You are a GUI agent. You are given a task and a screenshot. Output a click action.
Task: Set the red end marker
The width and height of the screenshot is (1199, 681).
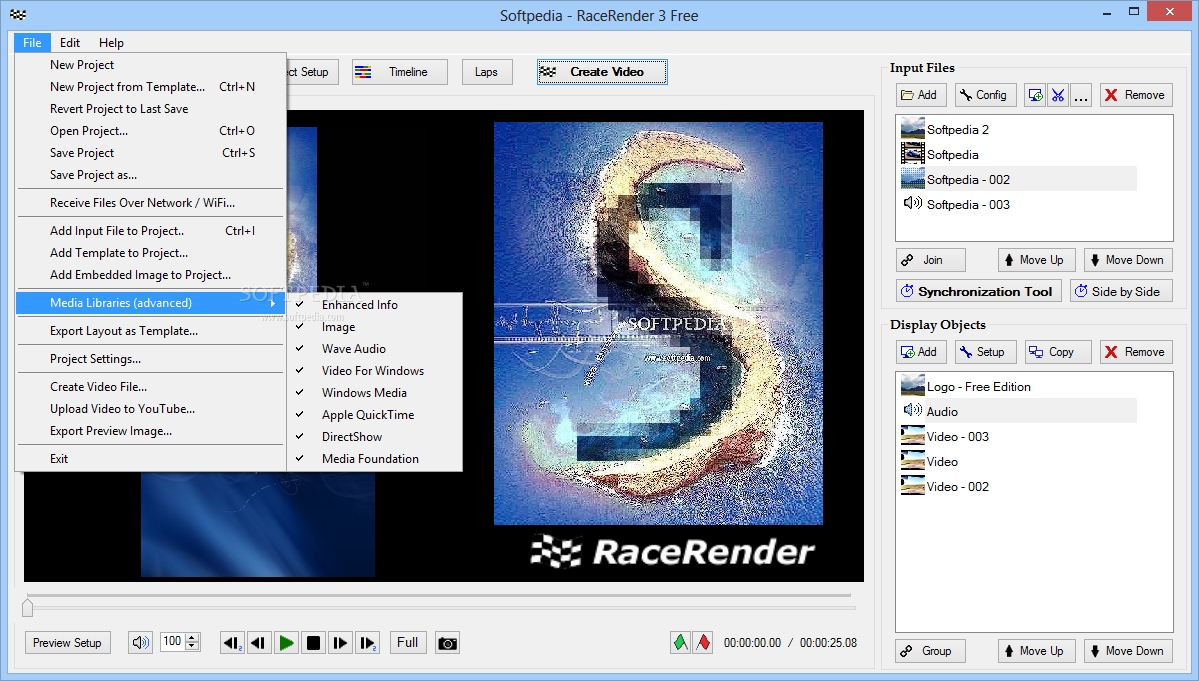point(703,642)
